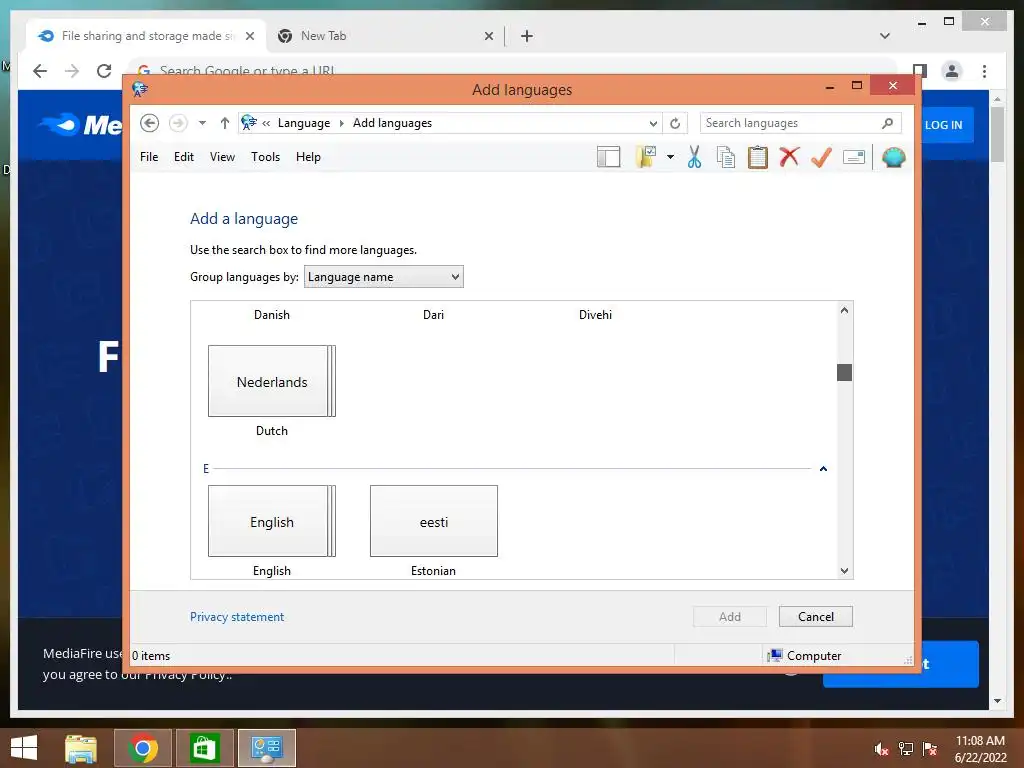Click the Dari language label
Image resolution: width=1024 pixels, height=768 pixels.
[433, 315]
